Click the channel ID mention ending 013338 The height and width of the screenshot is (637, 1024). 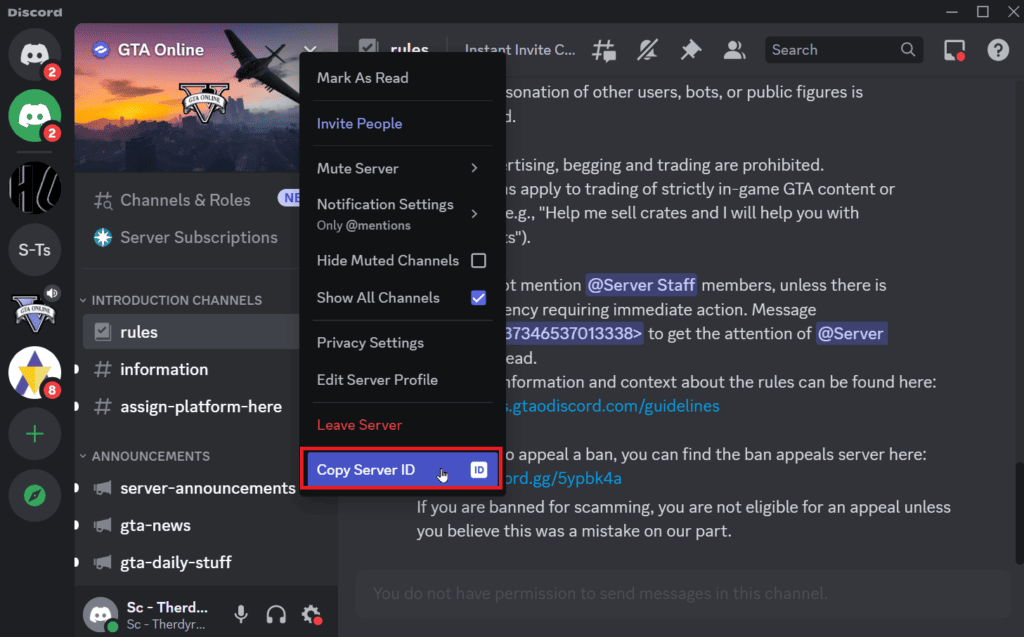(574, 334)
